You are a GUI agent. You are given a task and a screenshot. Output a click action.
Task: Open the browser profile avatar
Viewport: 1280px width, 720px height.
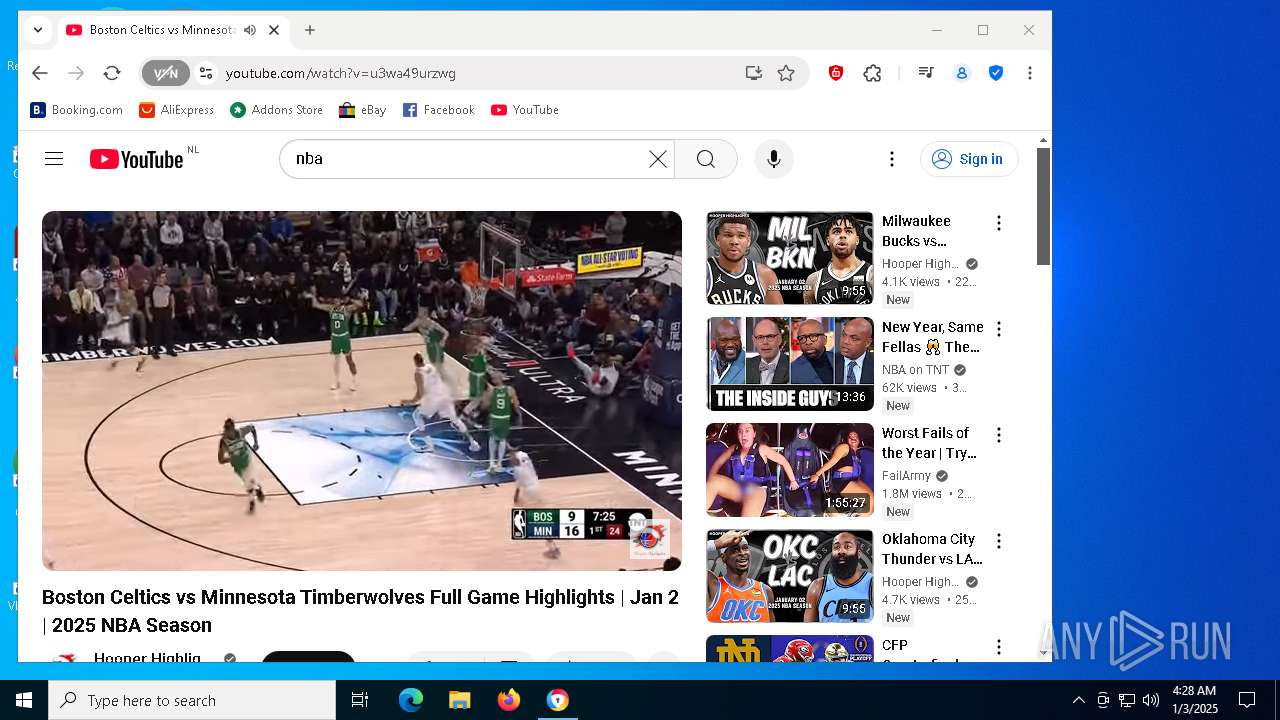962,73
